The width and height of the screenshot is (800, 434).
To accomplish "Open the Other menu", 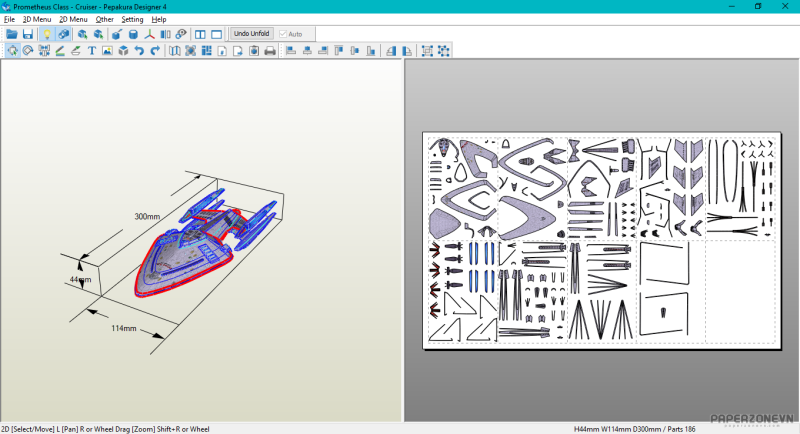I will 105,19.
